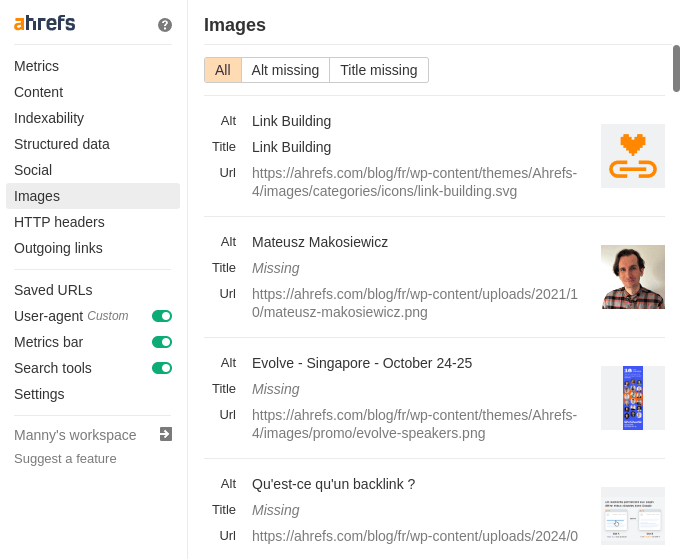The width and height of the screenshot is (683, 559).
Task: Select Indexability in the sidebar
Action: pos(49,118)
